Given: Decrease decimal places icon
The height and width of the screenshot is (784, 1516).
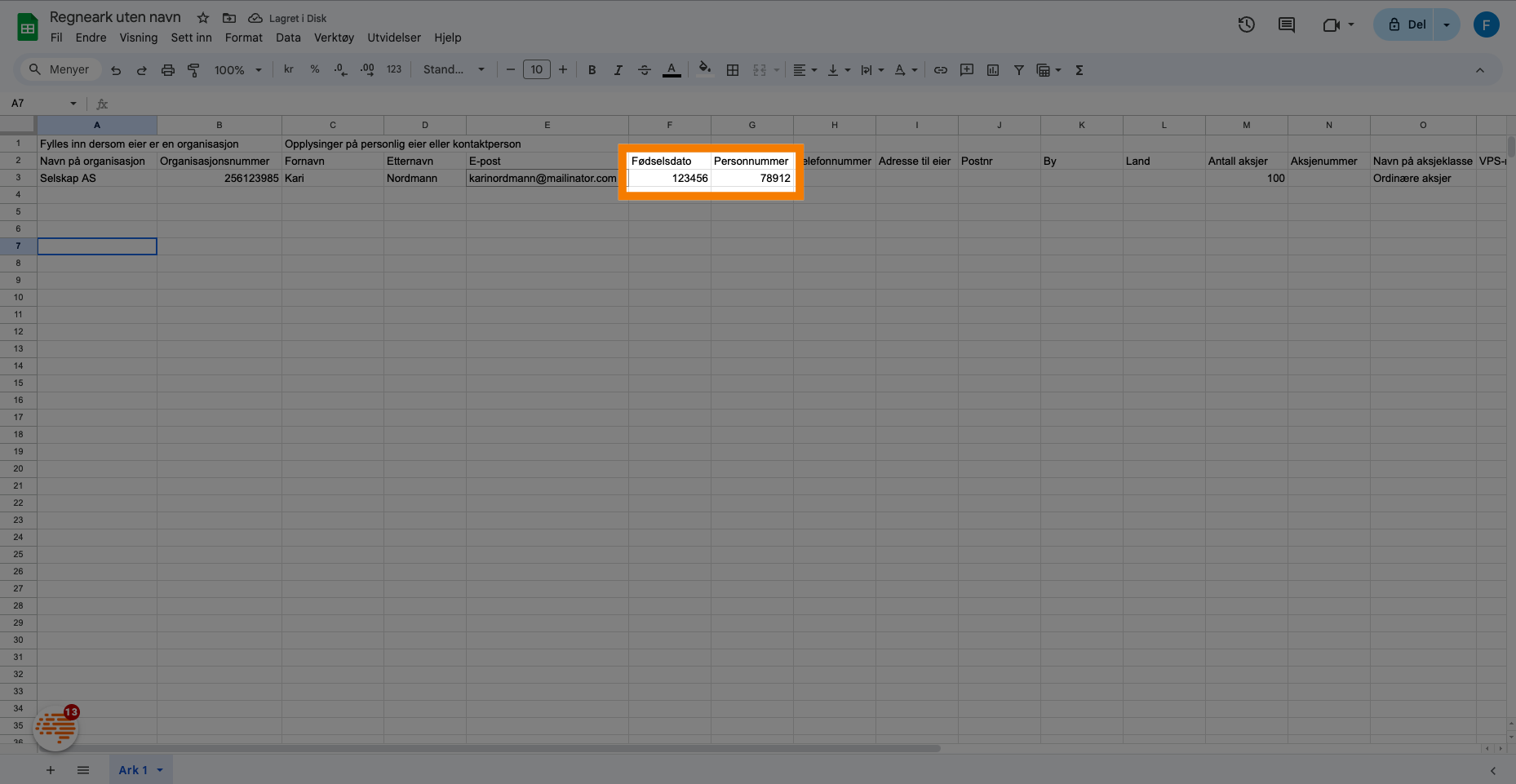Looking at the screenshot, I should (x=341, y=69).
